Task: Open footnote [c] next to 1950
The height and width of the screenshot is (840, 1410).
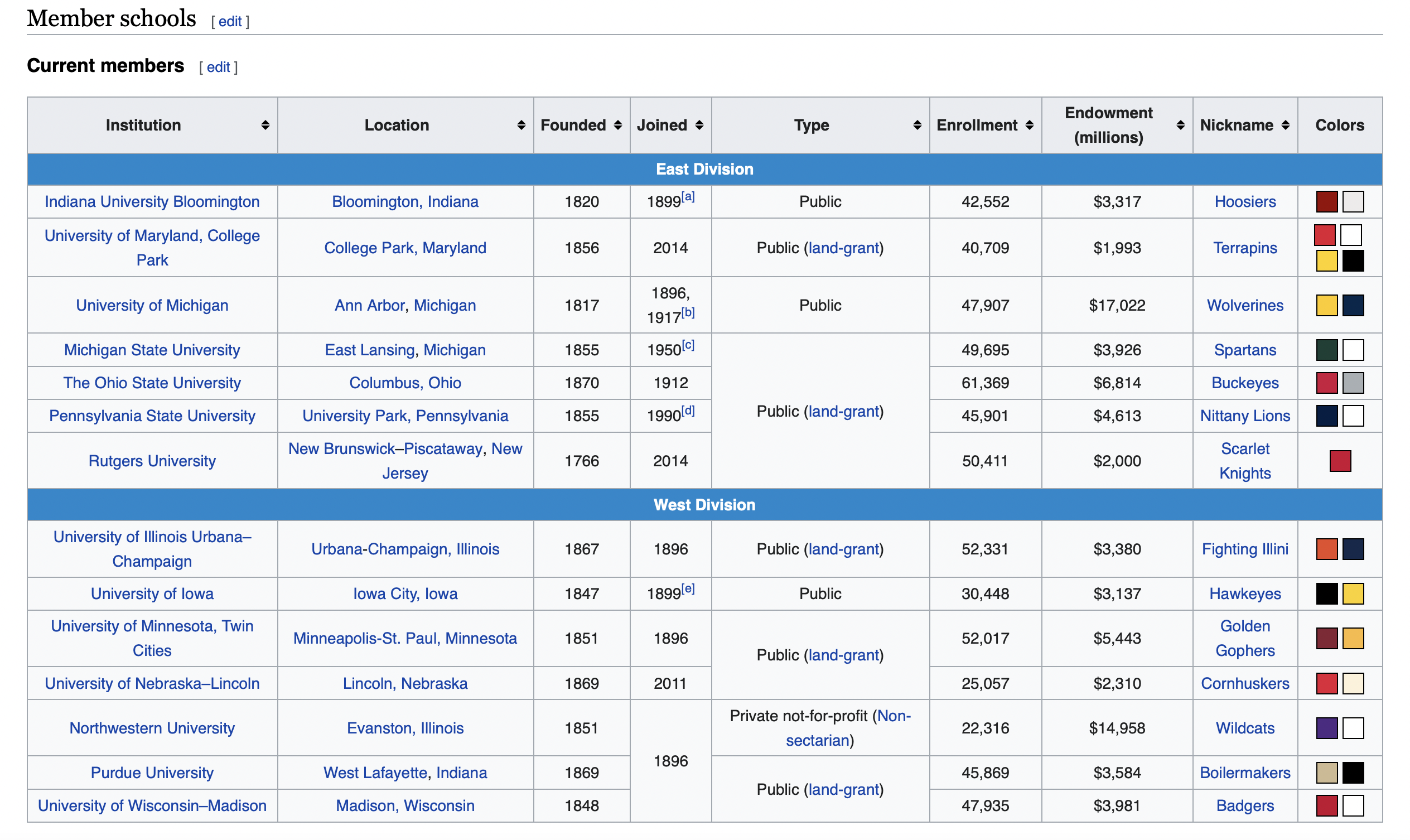Action: 689,345
